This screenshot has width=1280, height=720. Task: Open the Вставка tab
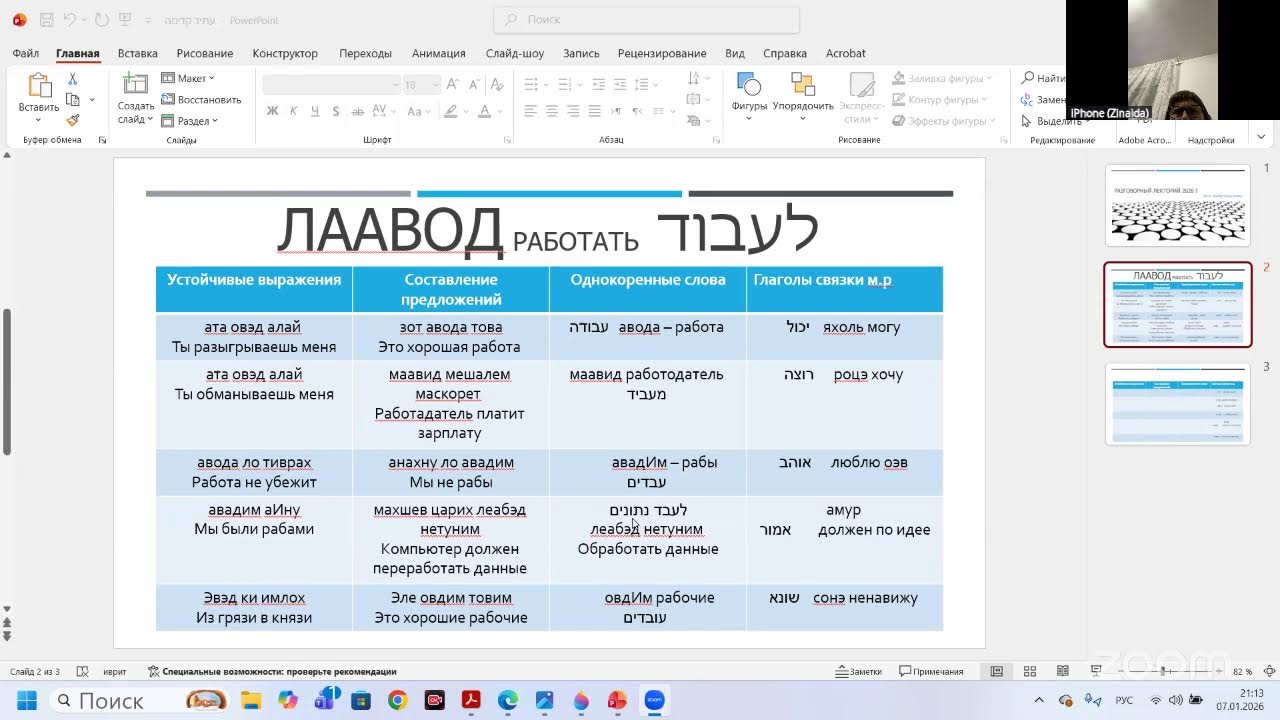click(x=137, y=53)
